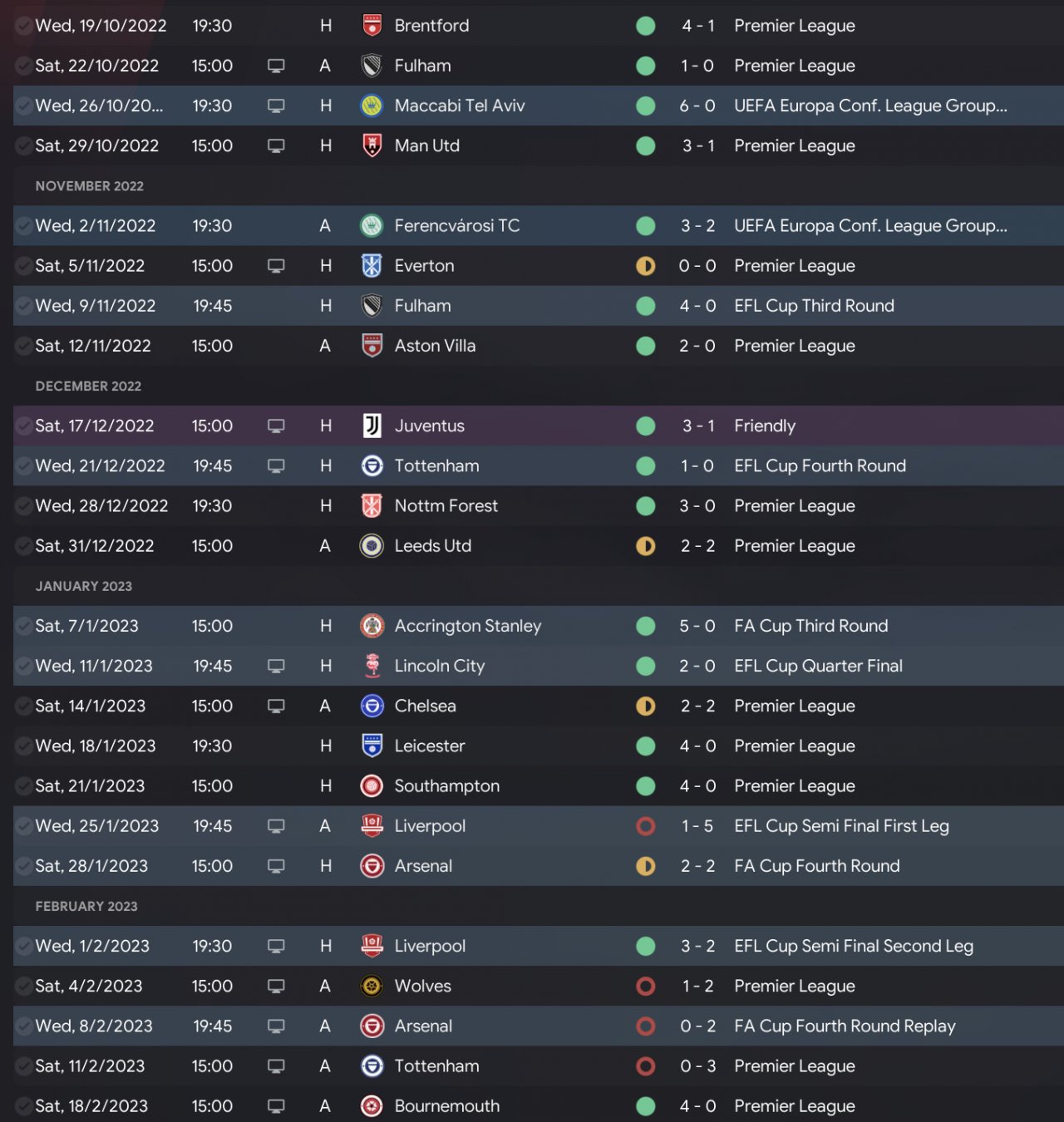Image resolution: width=1064 pixels, height=1122 pixels.
Task: Click the Brentford club badge
Action: tap(372, 26)
